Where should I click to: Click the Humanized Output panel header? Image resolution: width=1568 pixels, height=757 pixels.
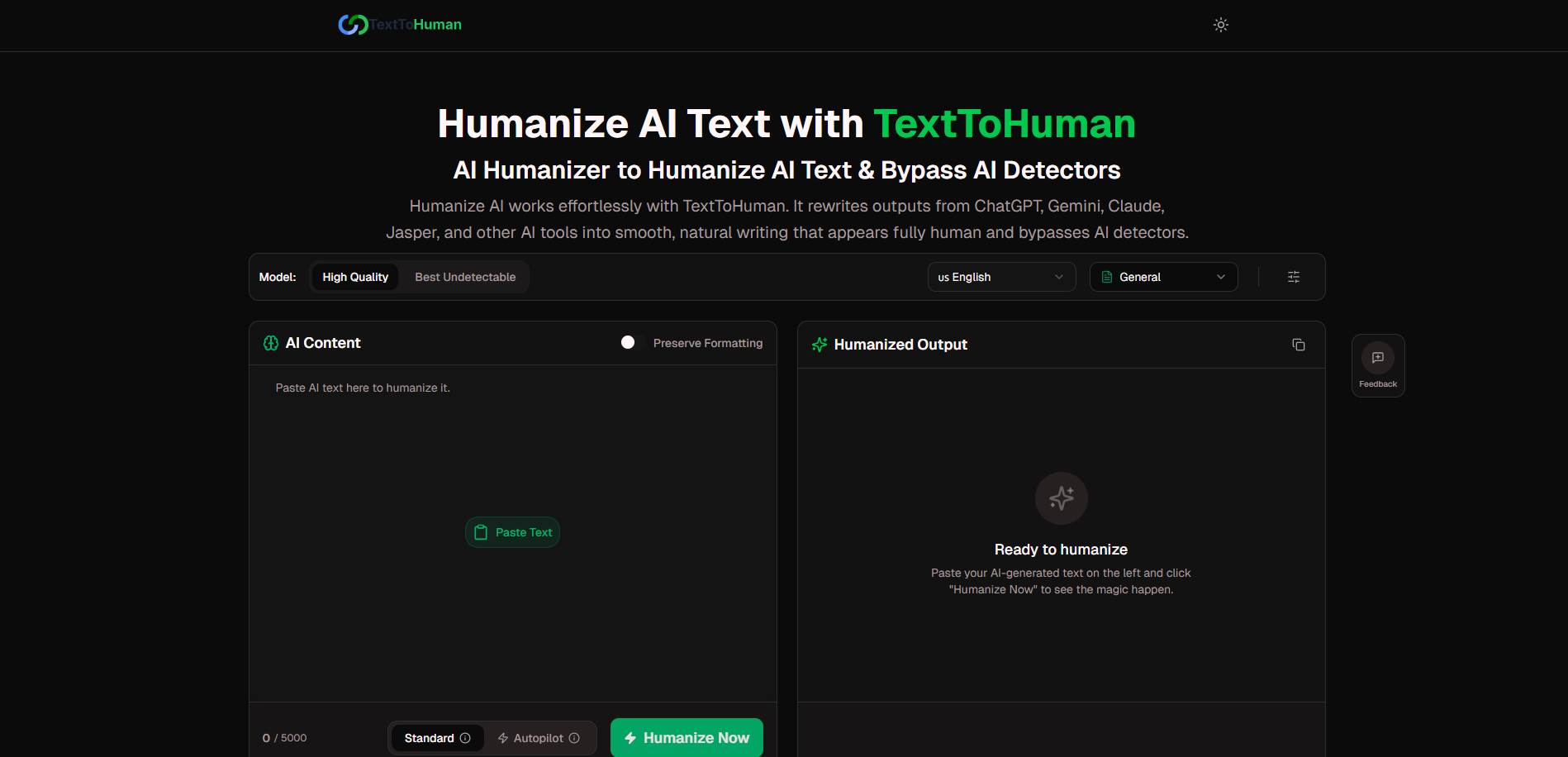coord(900,344)
